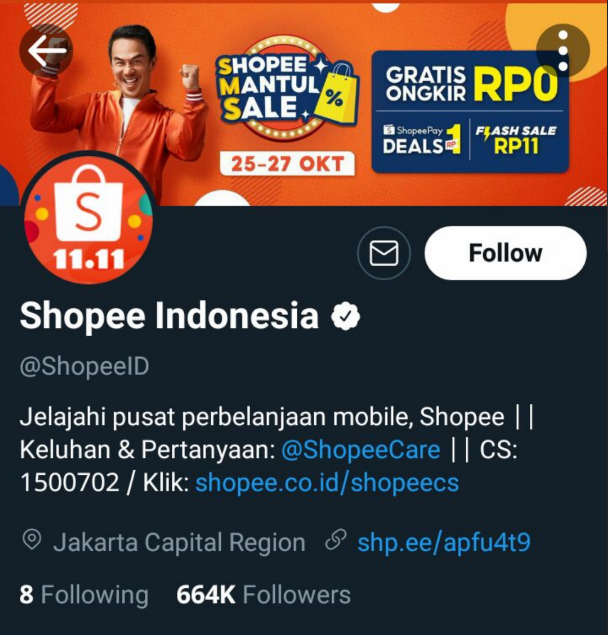This screenshot has width=608, height=635.
Task: Tap the envelope message icon
Action: tap(384, 253)
